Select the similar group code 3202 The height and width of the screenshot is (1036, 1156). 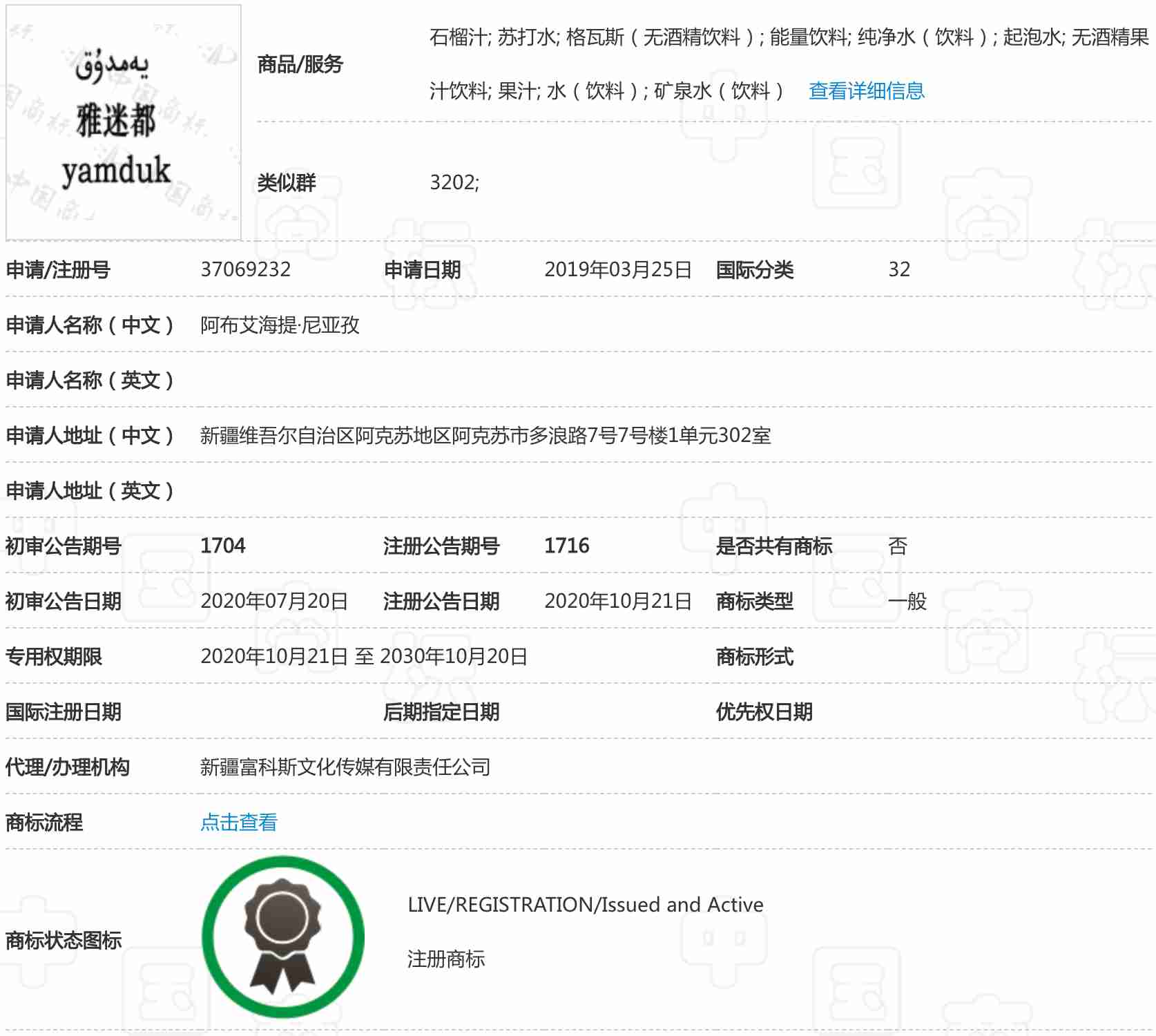pos(454,182)
